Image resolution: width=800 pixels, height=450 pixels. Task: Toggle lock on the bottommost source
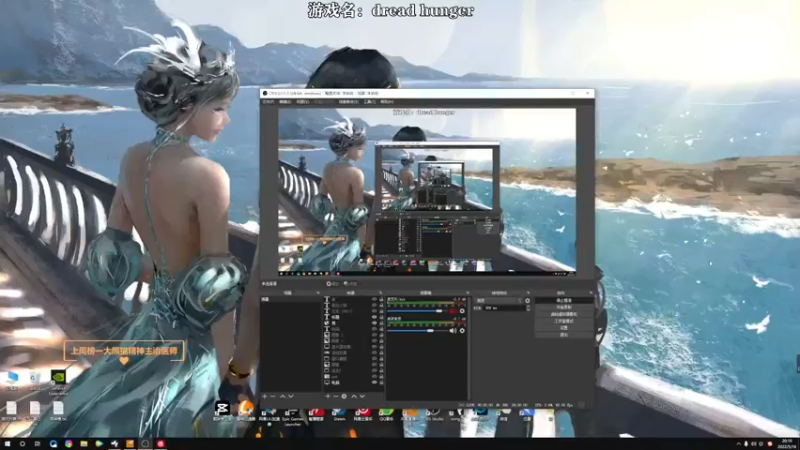(382, 383)
